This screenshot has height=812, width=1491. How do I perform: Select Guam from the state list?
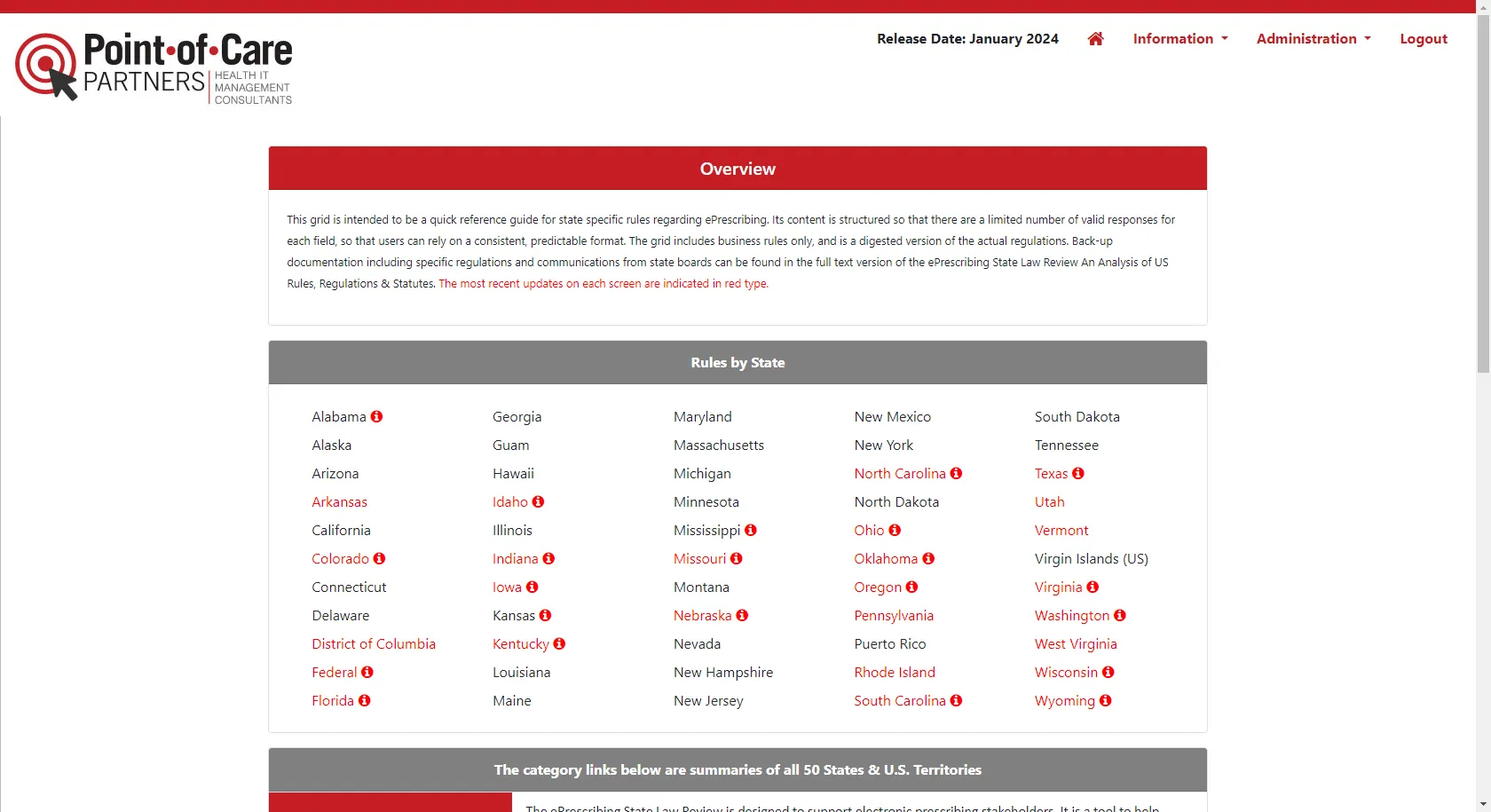point(510,445)
